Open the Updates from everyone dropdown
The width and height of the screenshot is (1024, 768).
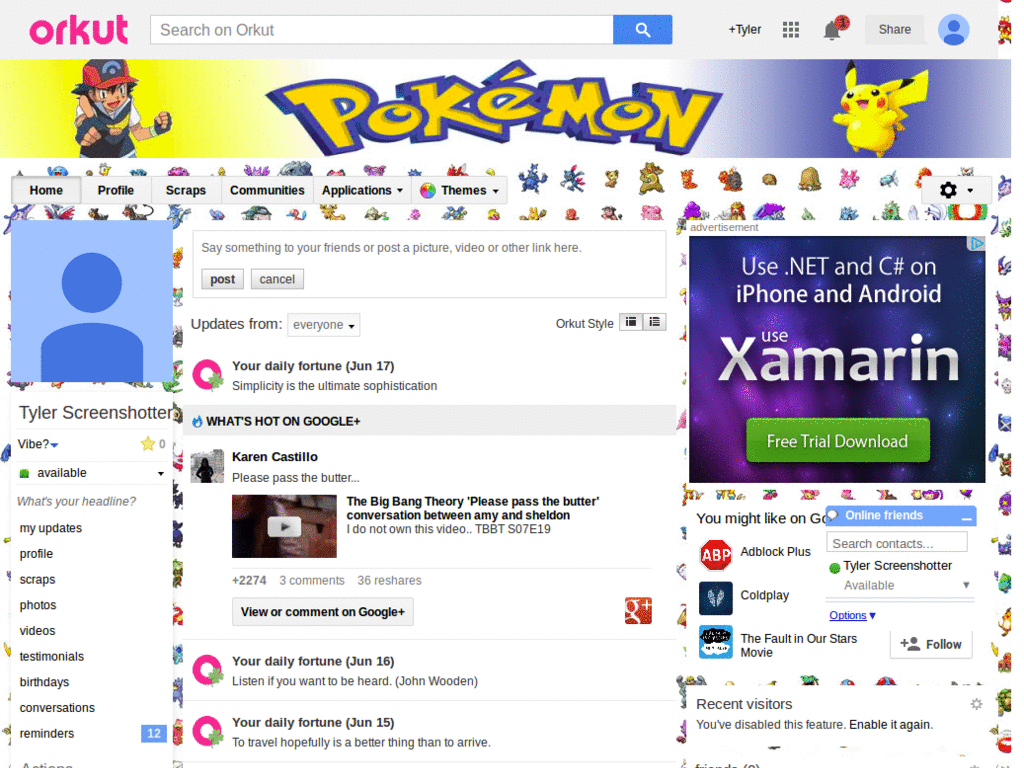pyautogui.click(x=323, y=325)
